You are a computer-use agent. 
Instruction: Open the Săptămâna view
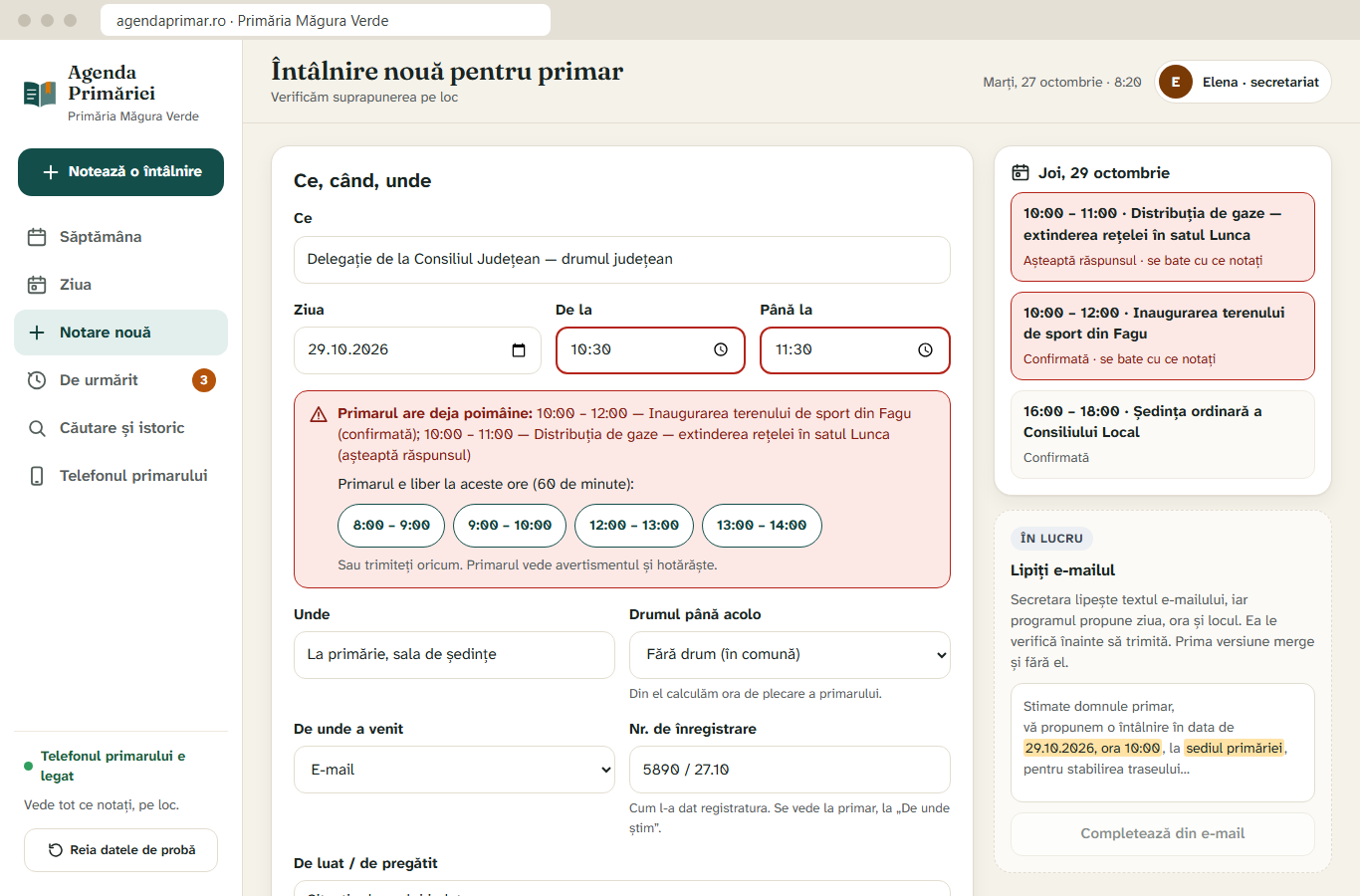120,237
